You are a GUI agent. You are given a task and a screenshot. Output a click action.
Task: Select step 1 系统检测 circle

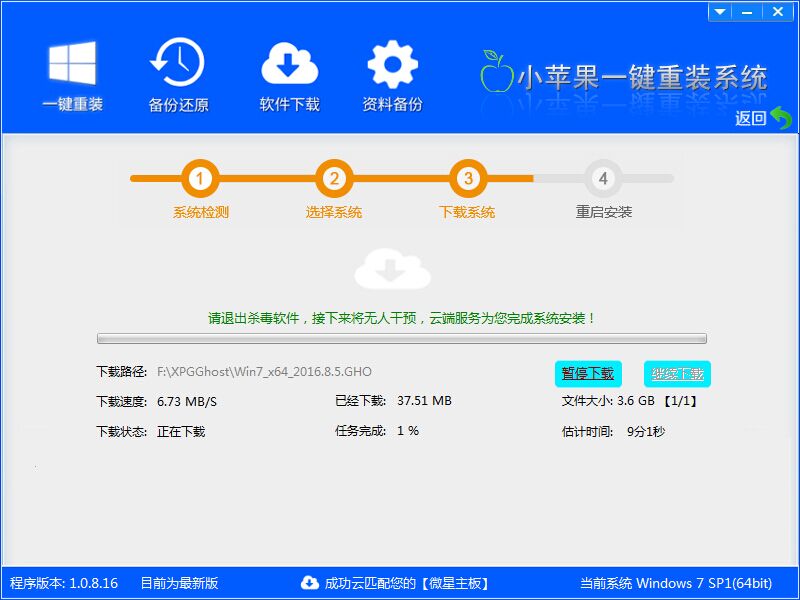(200, 179)
